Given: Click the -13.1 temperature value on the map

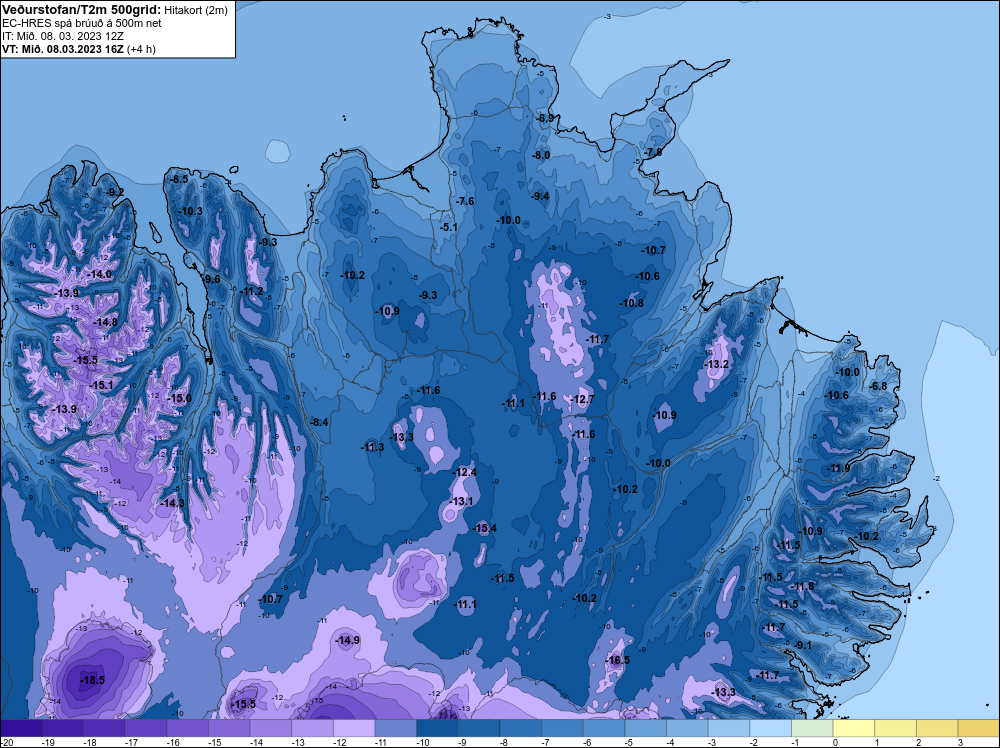Looking at the screenshot, I should (461, 501).
